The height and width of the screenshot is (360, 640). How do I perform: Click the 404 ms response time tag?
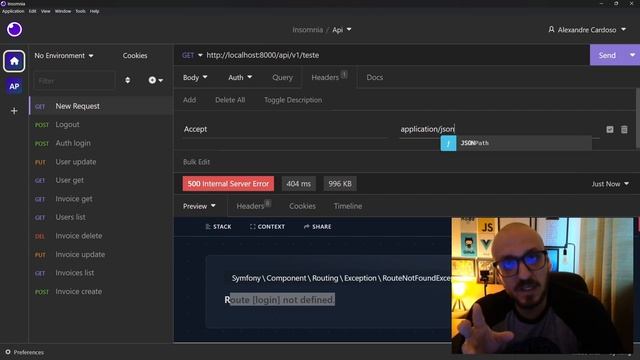(x=298, y=184)
